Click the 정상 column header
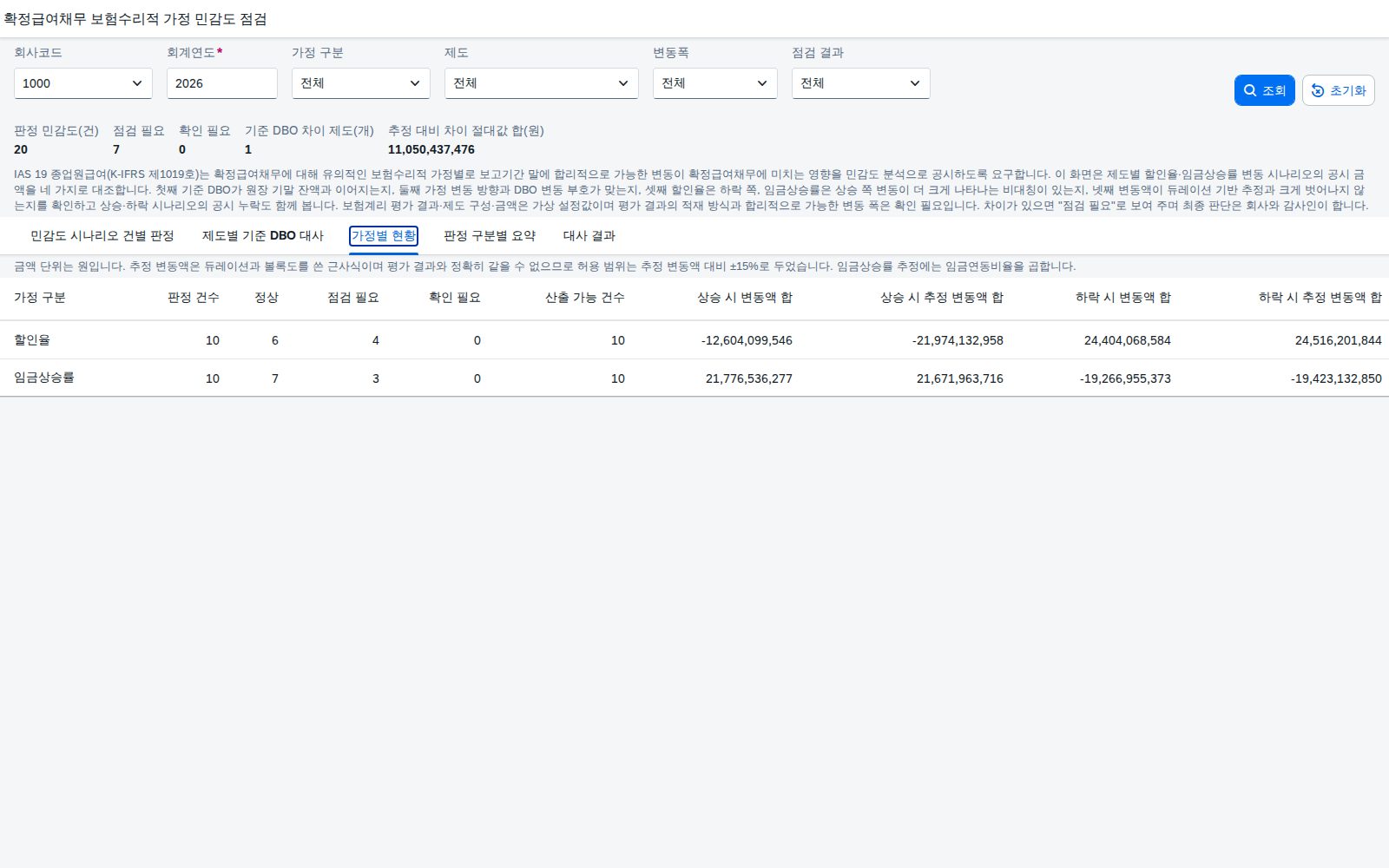The width and height of the screenshot is (1389, 868). [267, 298]
